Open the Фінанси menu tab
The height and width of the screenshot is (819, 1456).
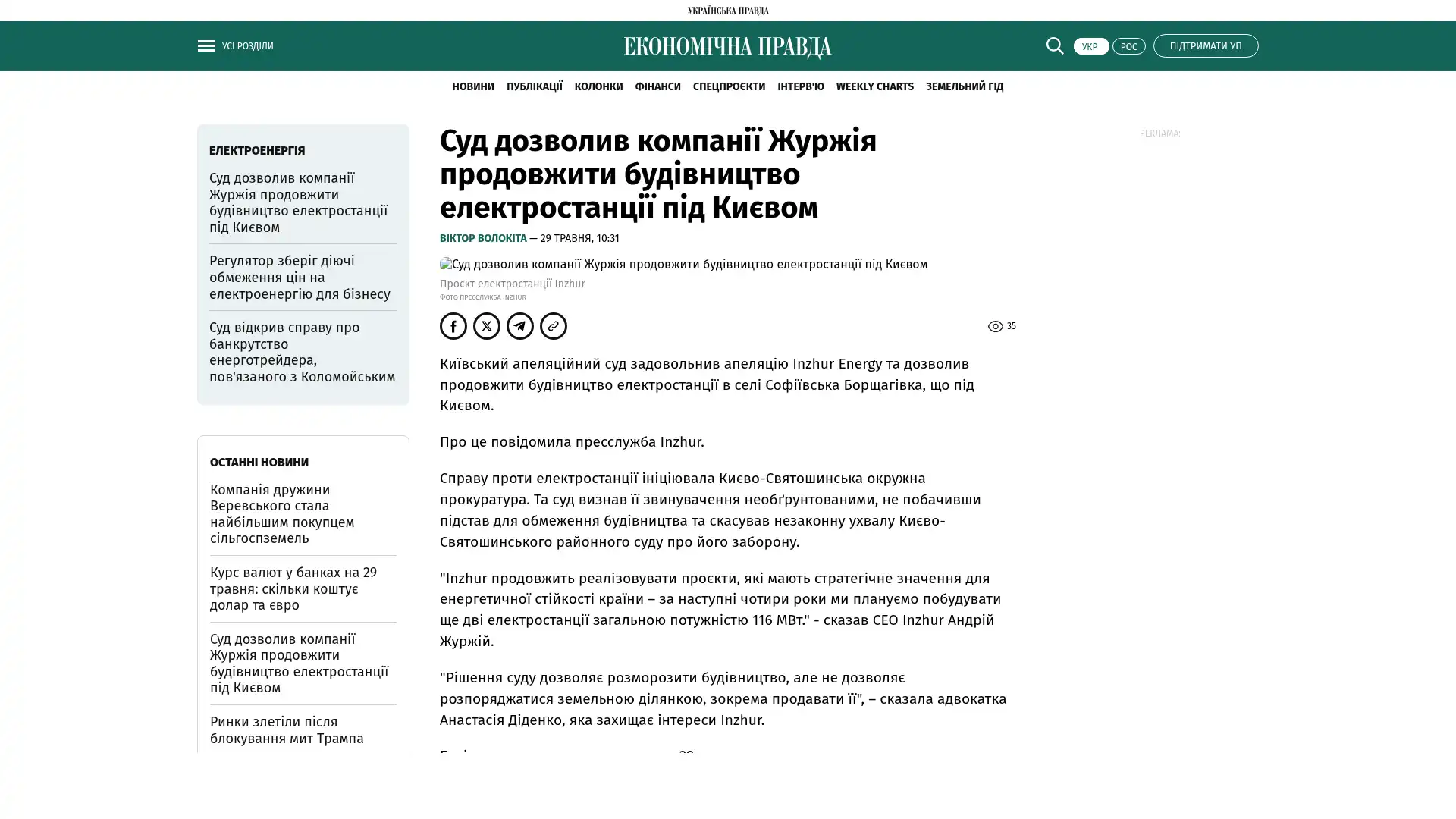(x=657, y=87)
